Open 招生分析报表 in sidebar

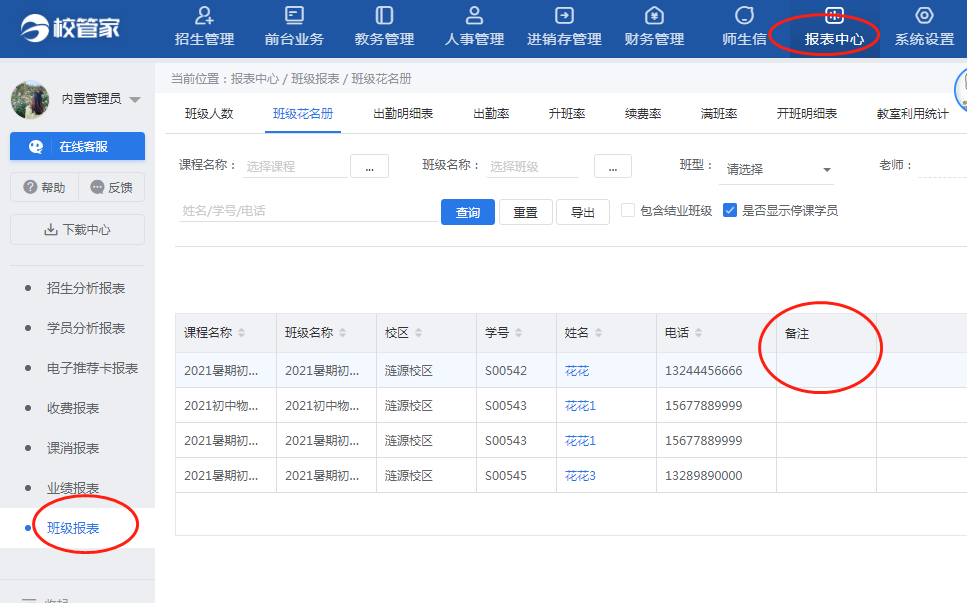tap(86, 288)
